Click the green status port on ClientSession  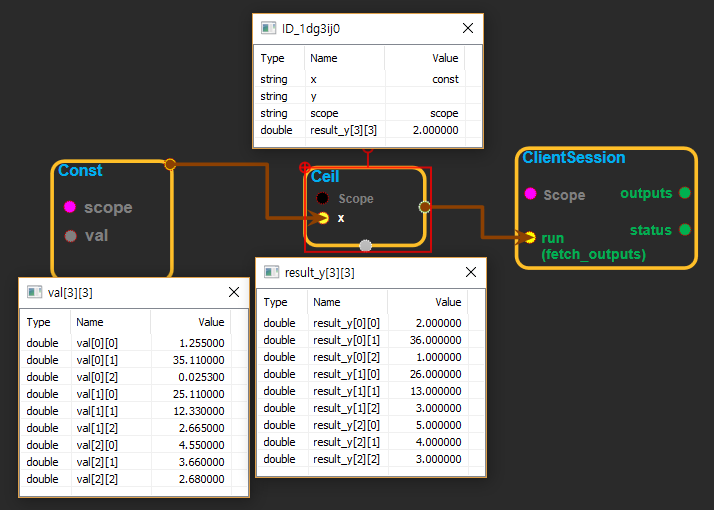tap(684, 230)
